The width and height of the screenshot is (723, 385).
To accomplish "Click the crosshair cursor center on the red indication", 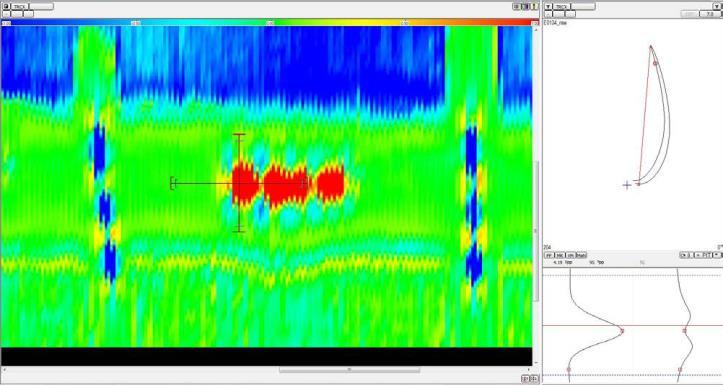I will [x=239, y=184].
